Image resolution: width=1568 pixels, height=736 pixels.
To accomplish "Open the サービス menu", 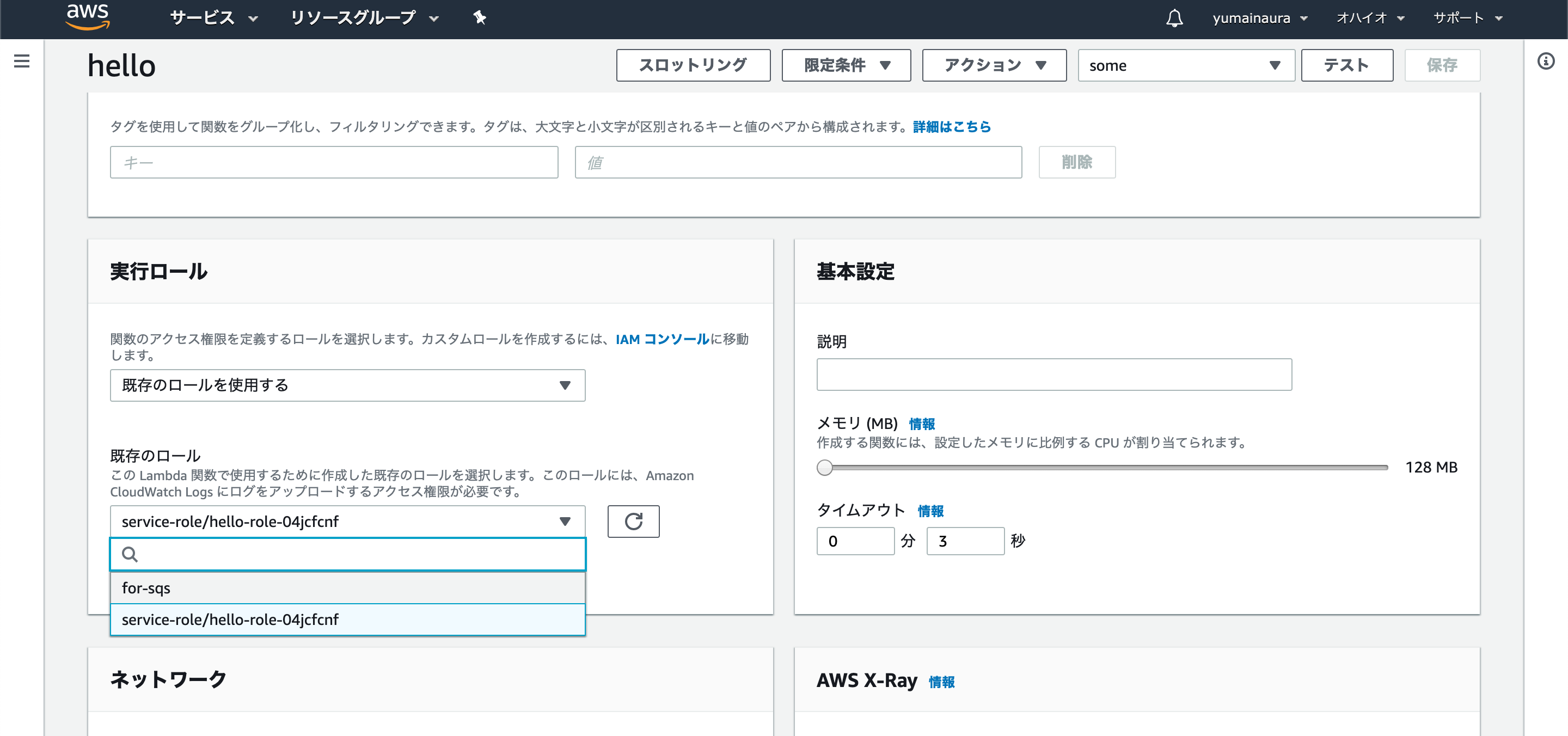I will (x=213, y=17).
